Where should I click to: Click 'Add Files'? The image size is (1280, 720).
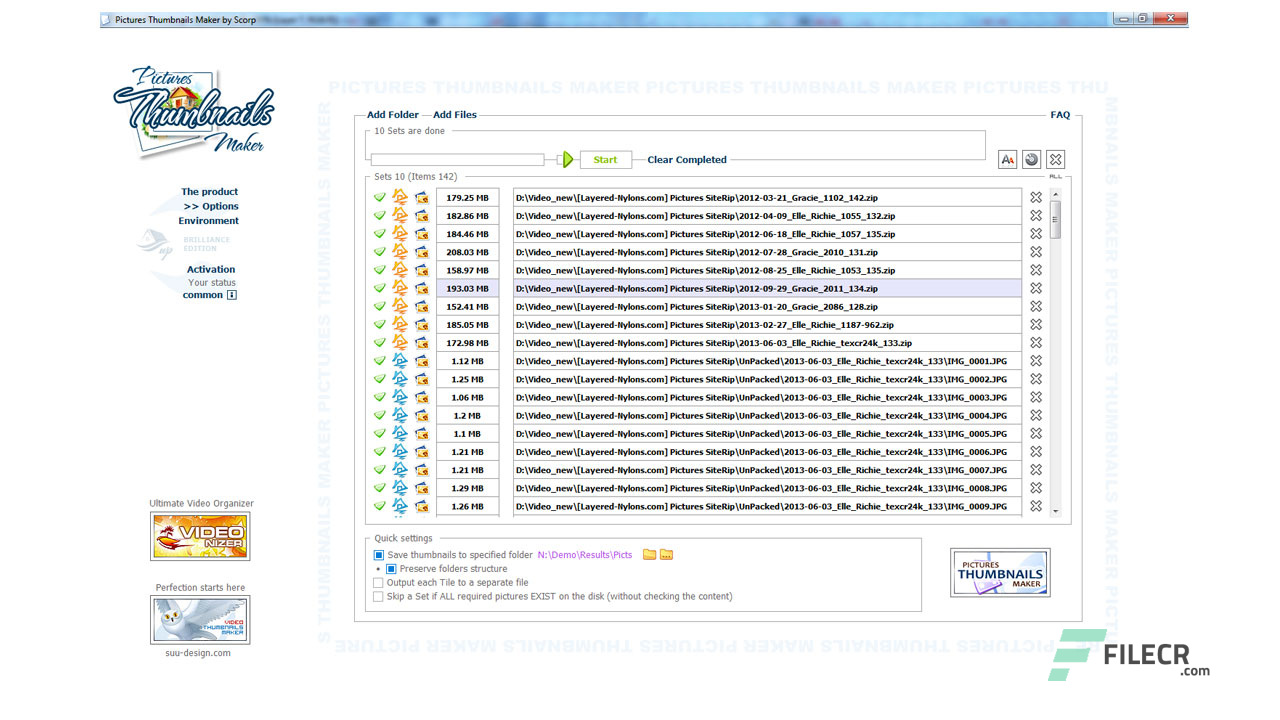455,115
